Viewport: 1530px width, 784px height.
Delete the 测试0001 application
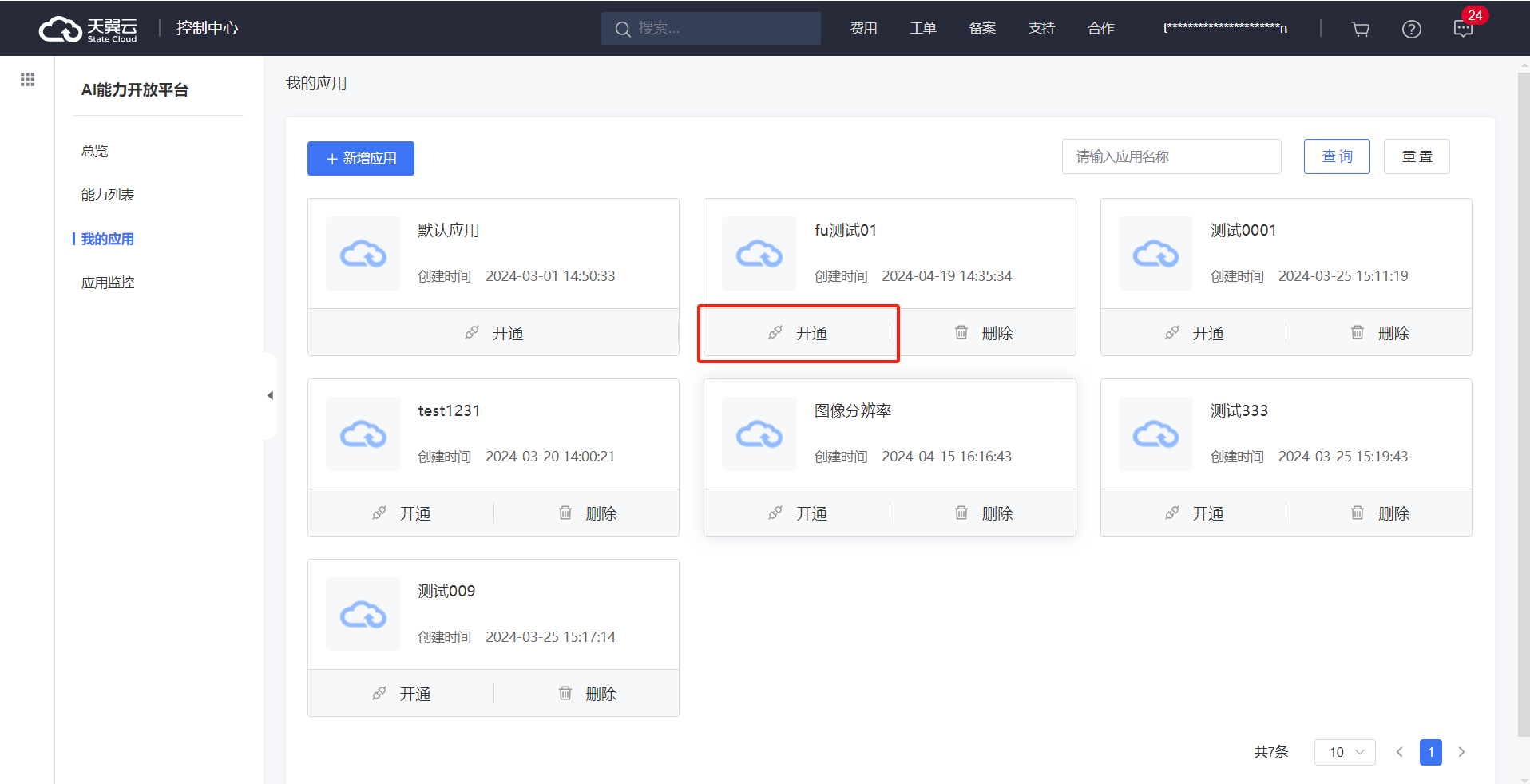pyautogui.click(x=1379, y=333)
